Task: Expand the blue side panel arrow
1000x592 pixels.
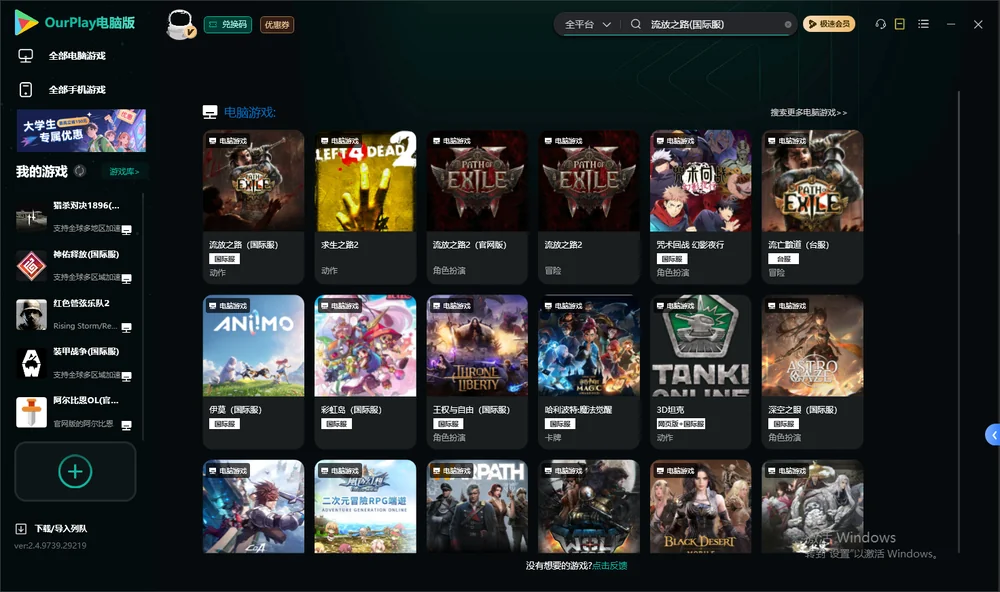Action: tap(993, 435)
